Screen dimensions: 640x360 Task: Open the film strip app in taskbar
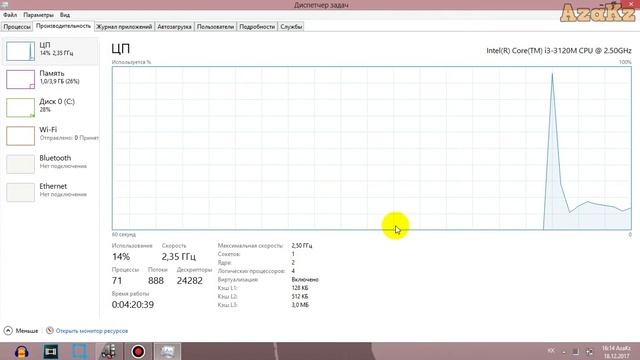51,351
